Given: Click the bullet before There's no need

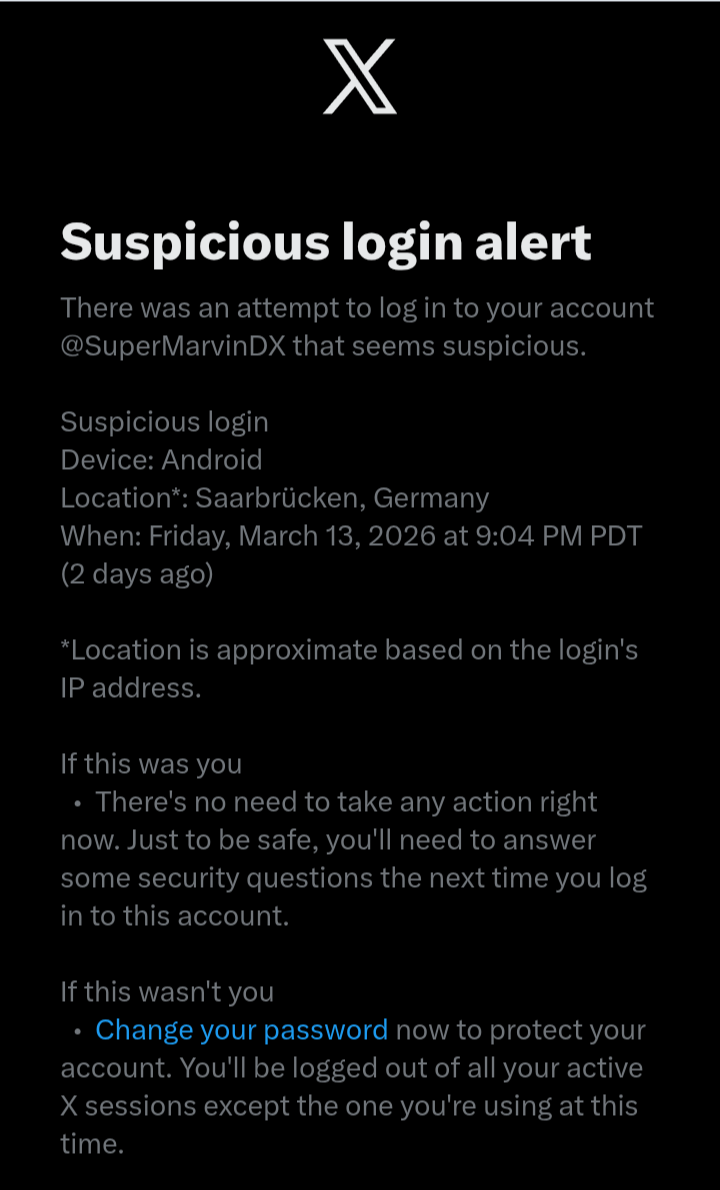Looking at the screenshot, I should coord(77,803).
